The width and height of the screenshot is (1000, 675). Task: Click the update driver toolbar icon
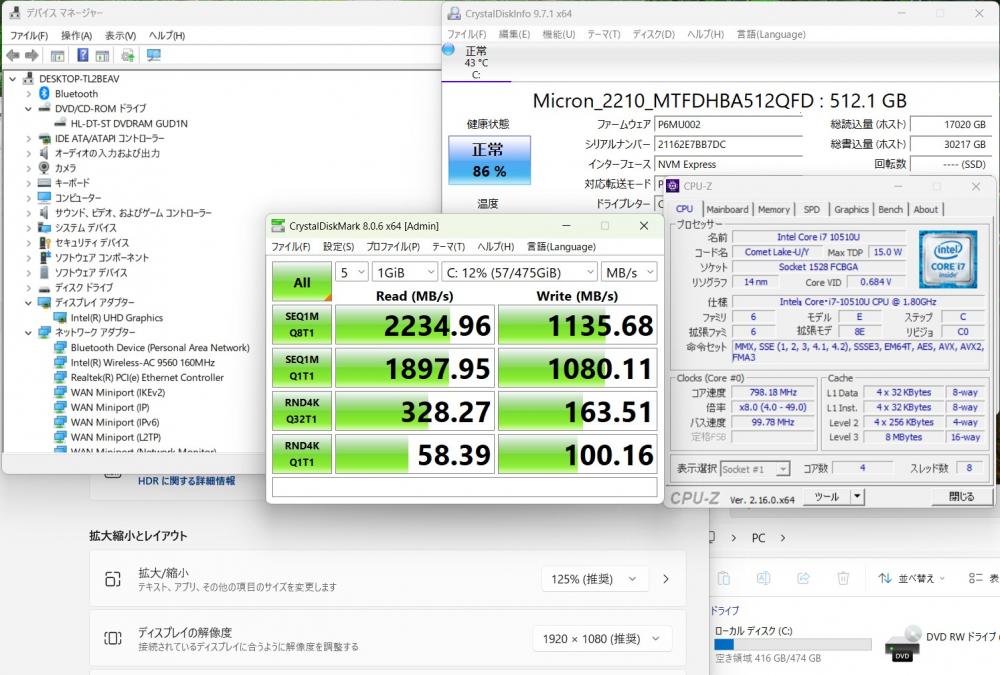click(x=128, y=55)
